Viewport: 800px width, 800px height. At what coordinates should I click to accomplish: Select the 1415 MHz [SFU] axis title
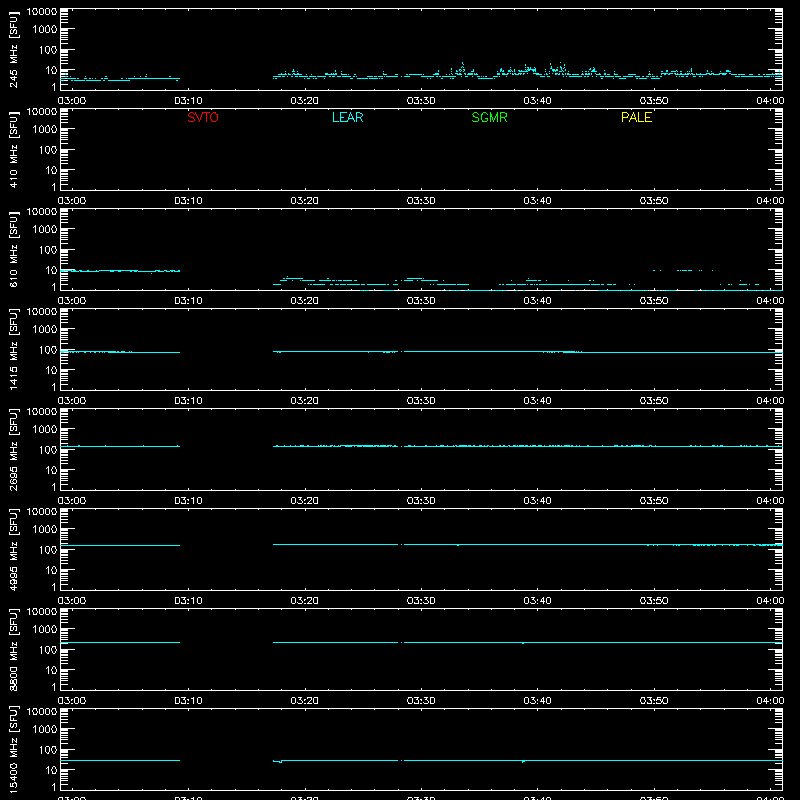(x=14, y=349)
